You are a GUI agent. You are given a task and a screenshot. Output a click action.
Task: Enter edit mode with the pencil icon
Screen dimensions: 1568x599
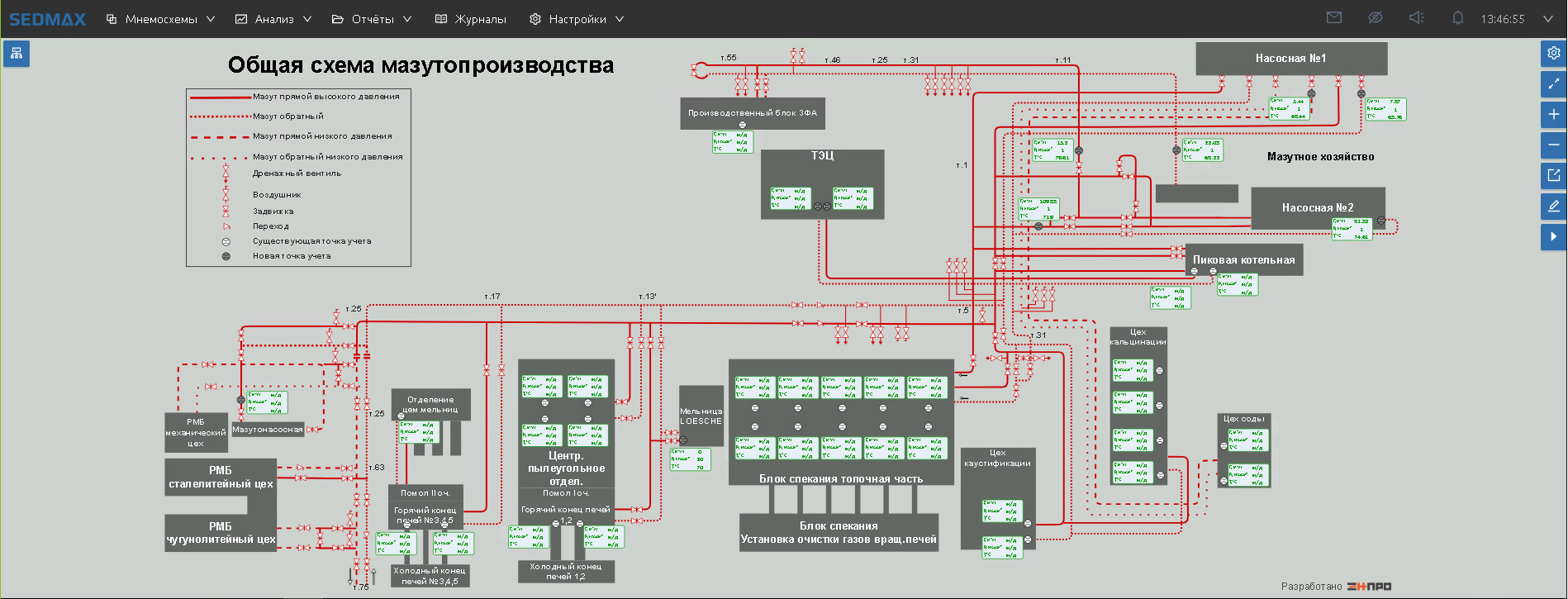(x=1553, y=206)
